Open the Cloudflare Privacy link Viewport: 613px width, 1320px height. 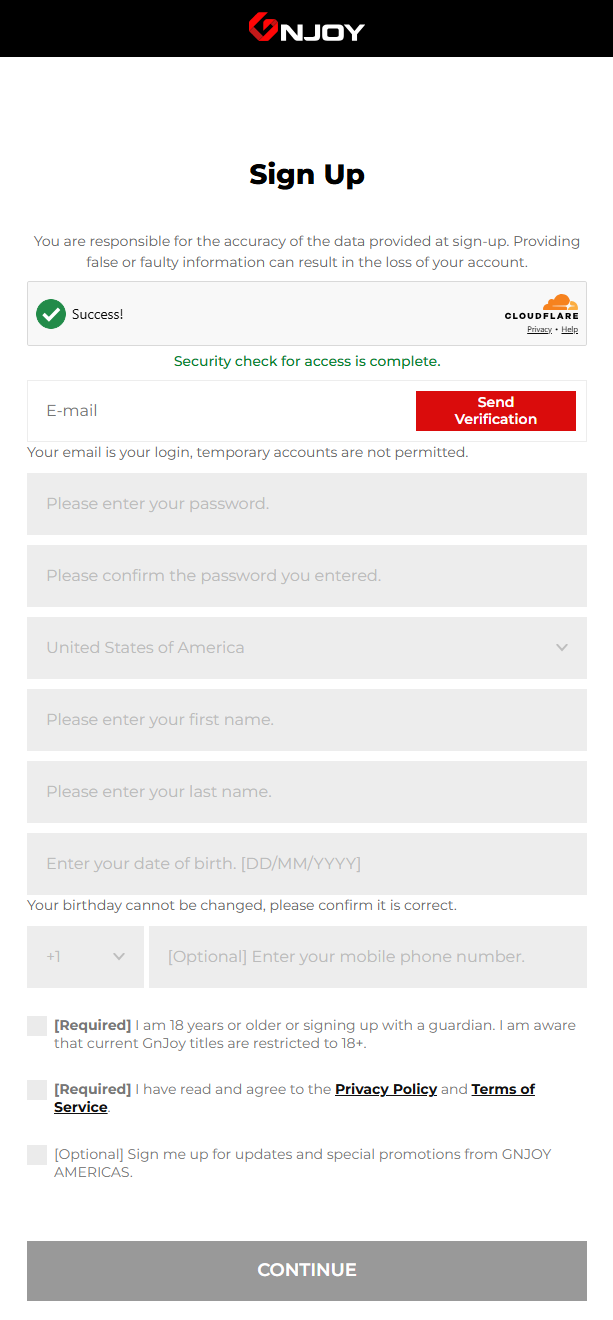point(539,329)
